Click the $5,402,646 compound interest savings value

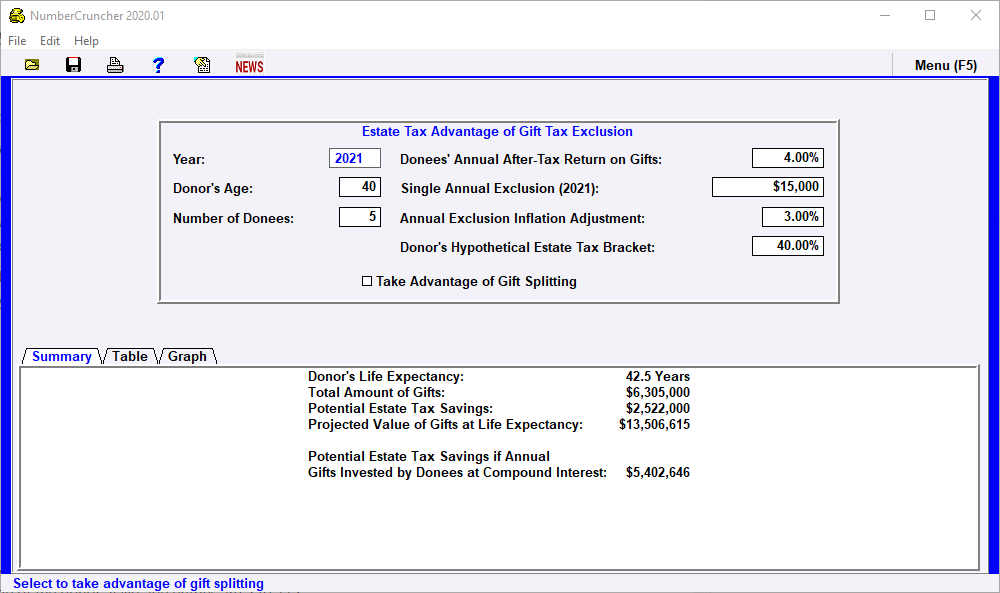tap(658, 472)
